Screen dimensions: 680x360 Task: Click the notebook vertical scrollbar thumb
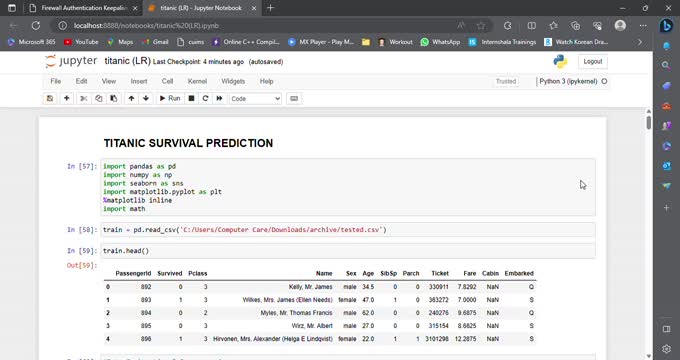point(648,122)
